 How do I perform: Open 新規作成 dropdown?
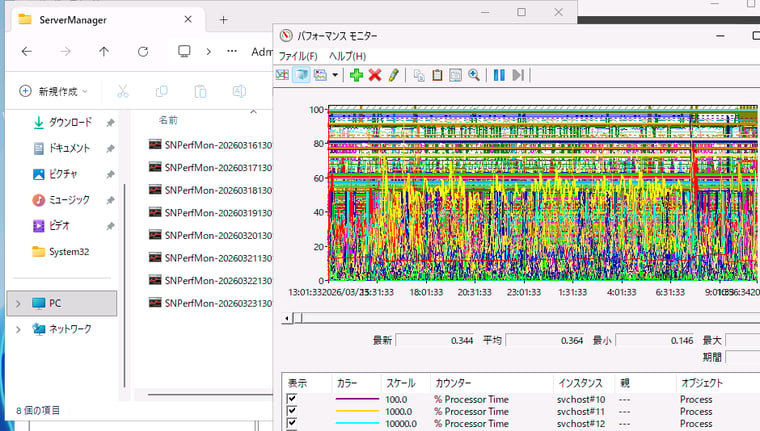click(53, 91)
